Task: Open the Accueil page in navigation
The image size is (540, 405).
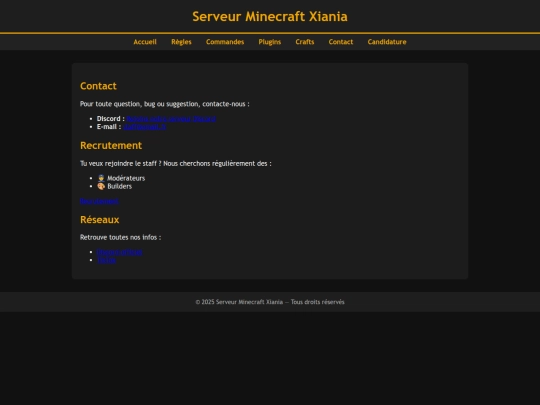Action: click(145, 42)
